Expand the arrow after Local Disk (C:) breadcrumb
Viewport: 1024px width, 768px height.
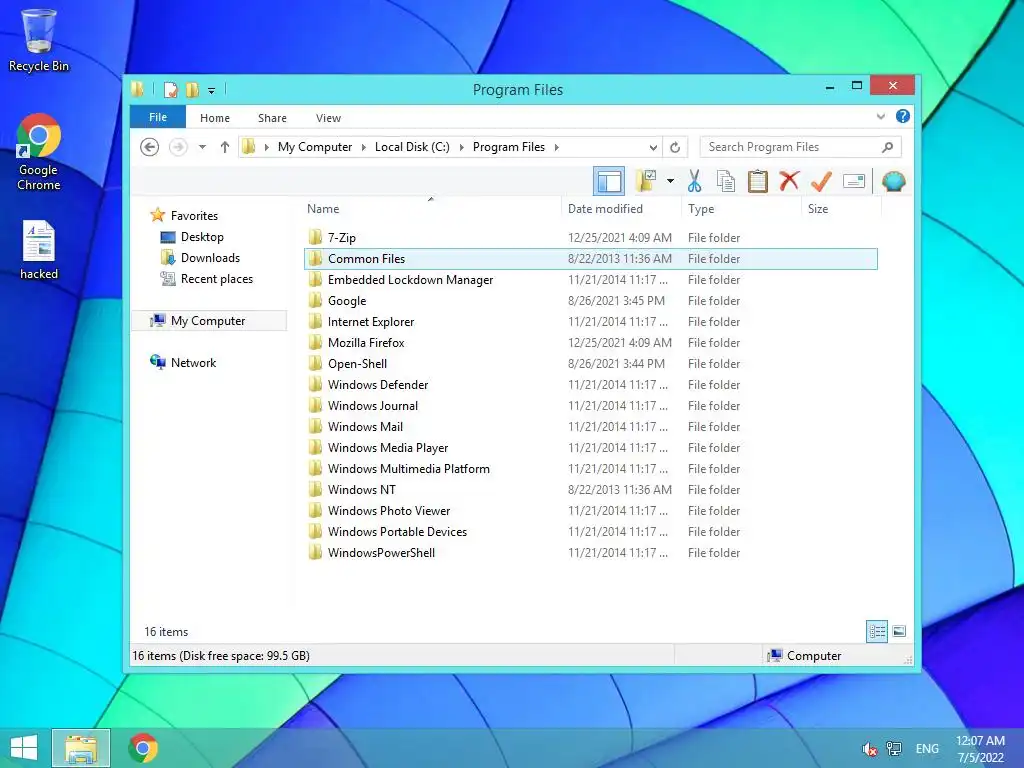462,147
